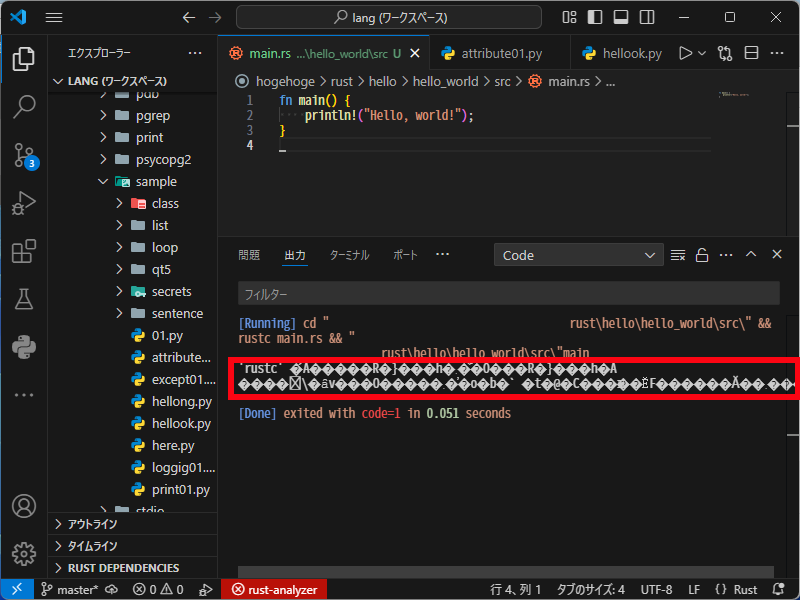Open the Run and Debug view
The image size is (800, 600).
coord(23,203)
